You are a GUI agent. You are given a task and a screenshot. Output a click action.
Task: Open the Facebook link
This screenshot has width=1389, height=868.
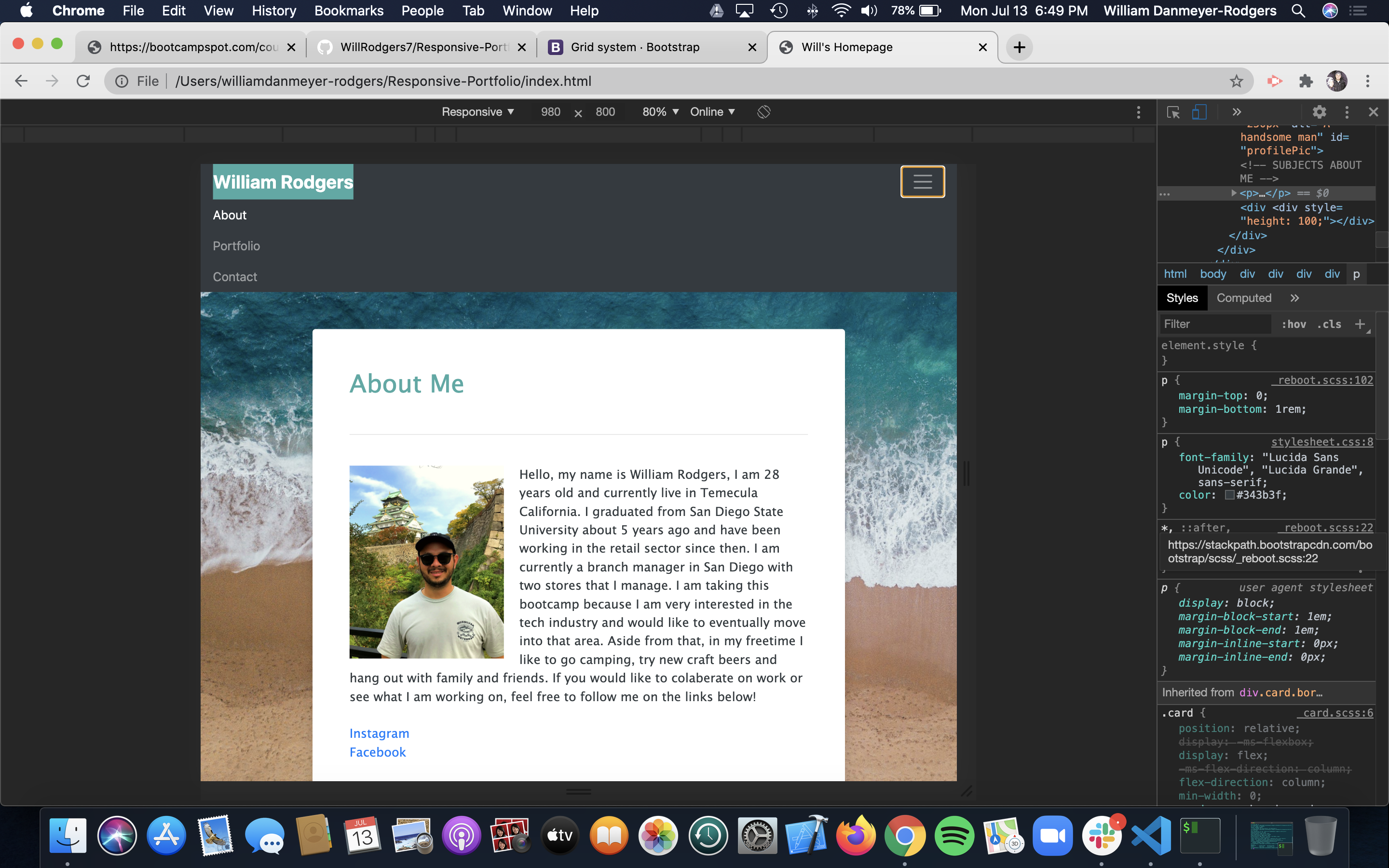378,752
